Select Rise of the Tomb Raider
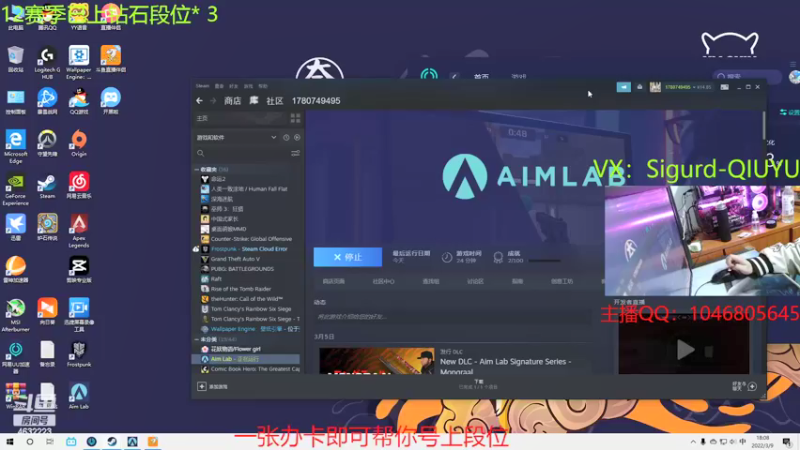Viewport: 800px width, 450px height. (241, 289)
